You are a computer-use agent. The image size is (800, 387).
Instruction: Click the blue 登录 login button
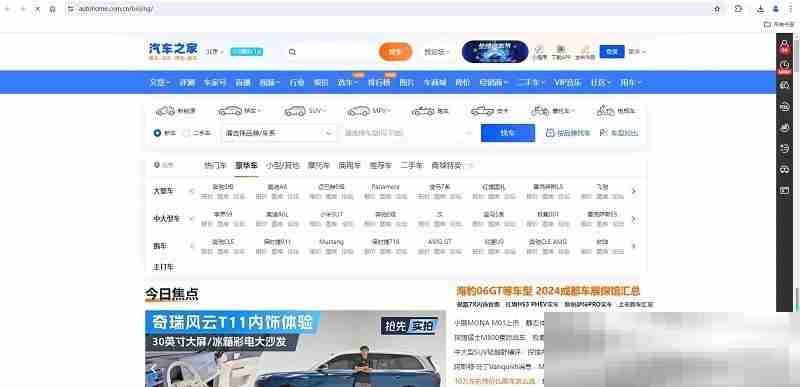tap(612, 51)
